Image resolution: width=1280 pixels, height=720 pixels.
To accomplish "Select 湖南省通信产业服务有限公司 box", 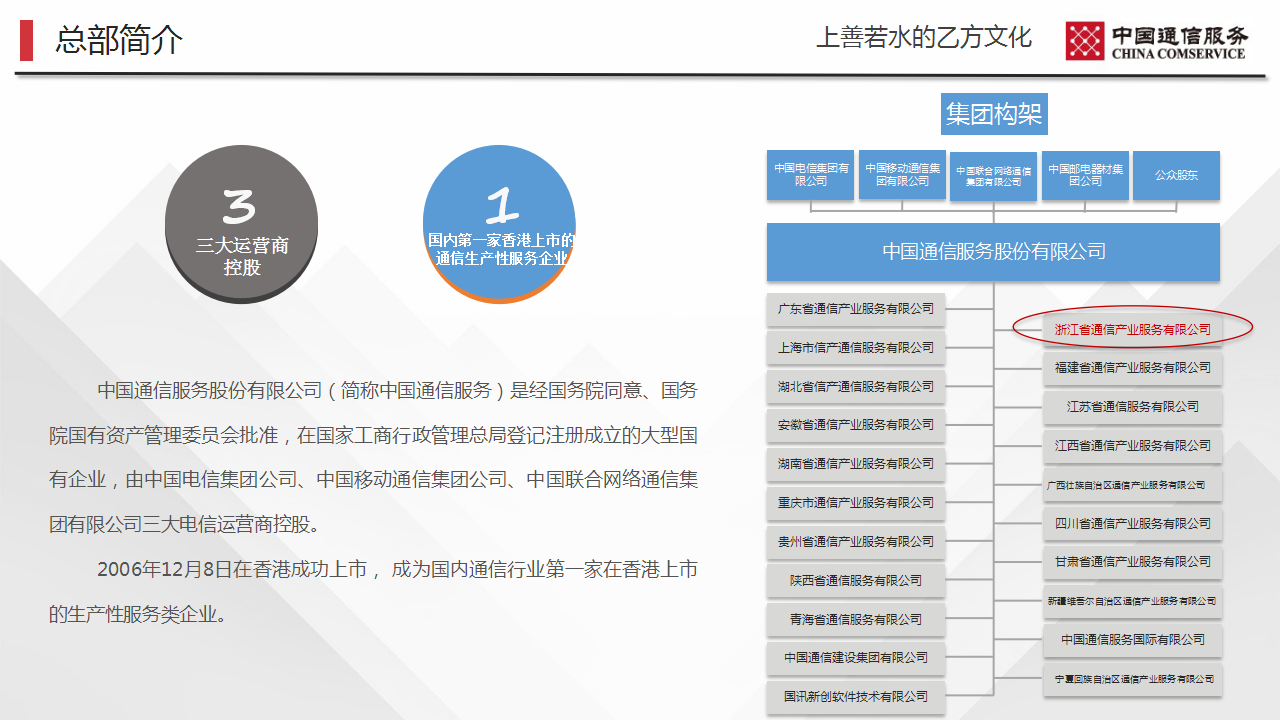I will point(856,464).
